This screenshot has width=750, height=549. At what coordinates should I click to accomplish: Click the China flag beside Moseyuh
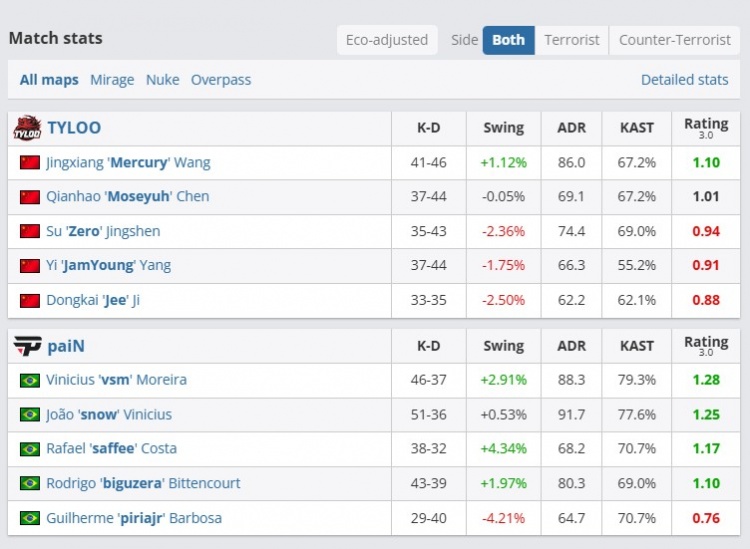pos(30,197)
